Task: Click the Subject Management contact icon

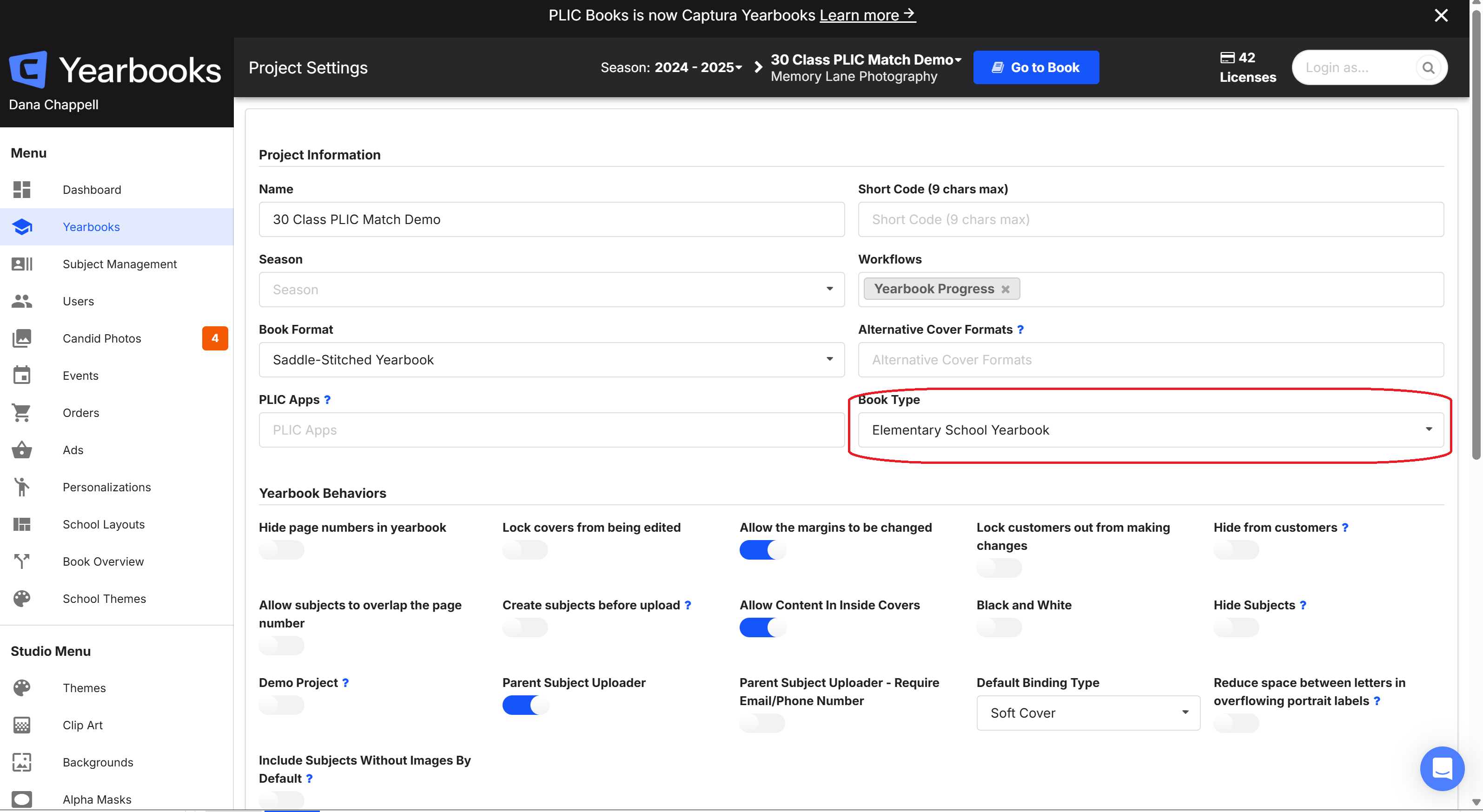Action: (x=22, y=264)
